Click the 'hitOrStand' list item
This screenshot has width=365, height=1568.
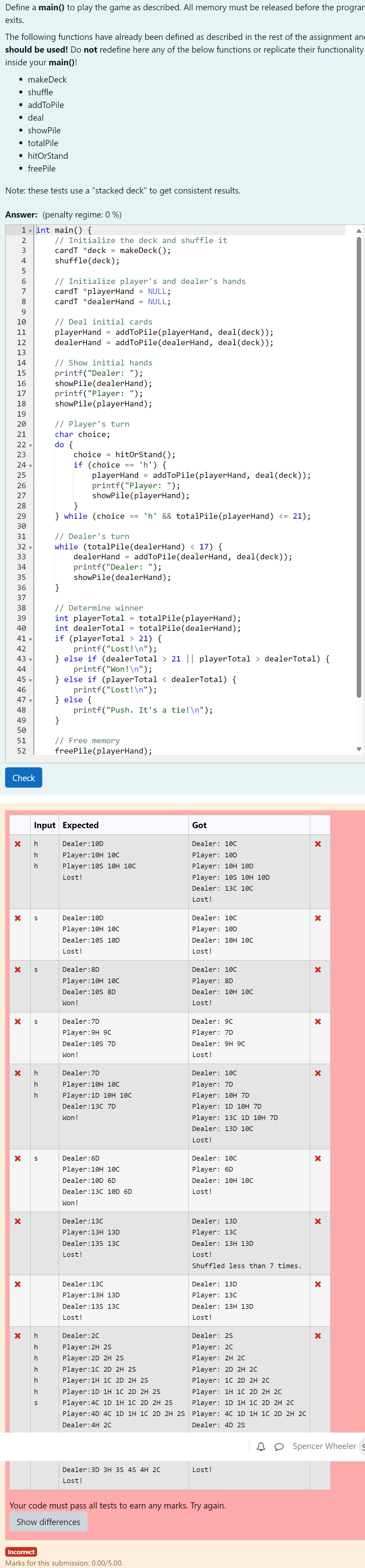tap(47, 156)
